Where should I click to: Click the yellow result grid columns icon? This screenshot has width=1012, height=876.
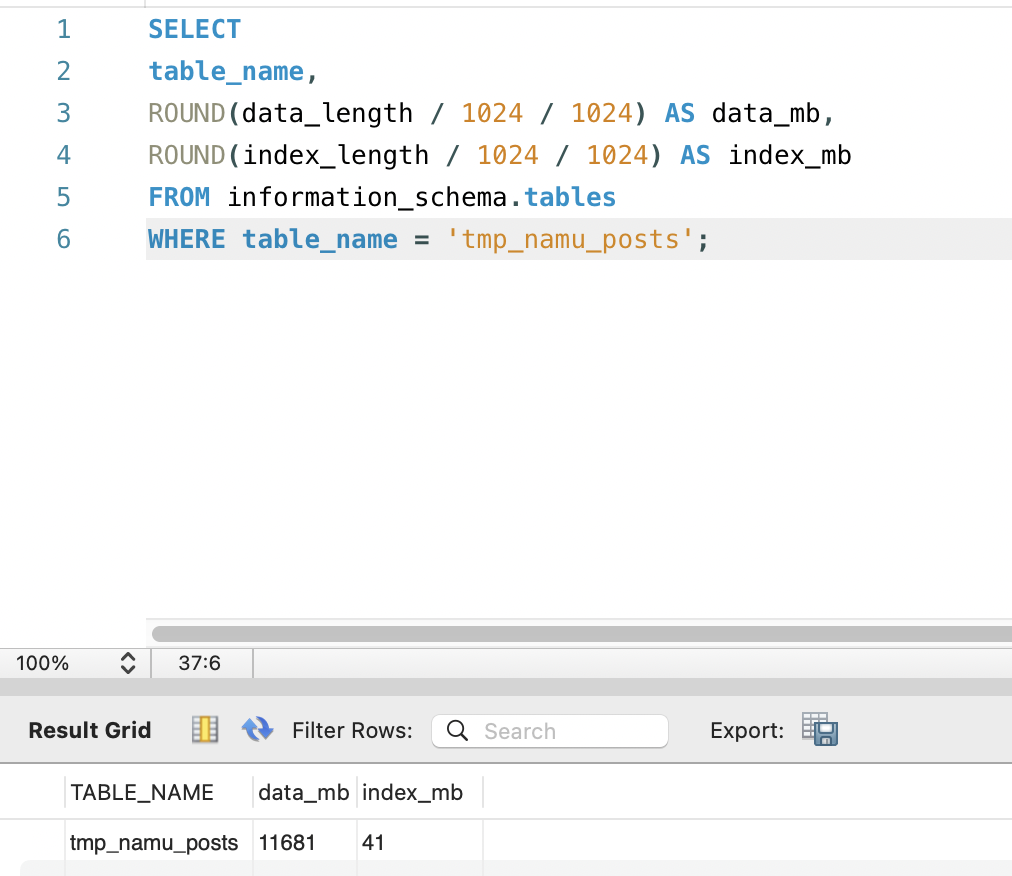click(x=204, y=730)
